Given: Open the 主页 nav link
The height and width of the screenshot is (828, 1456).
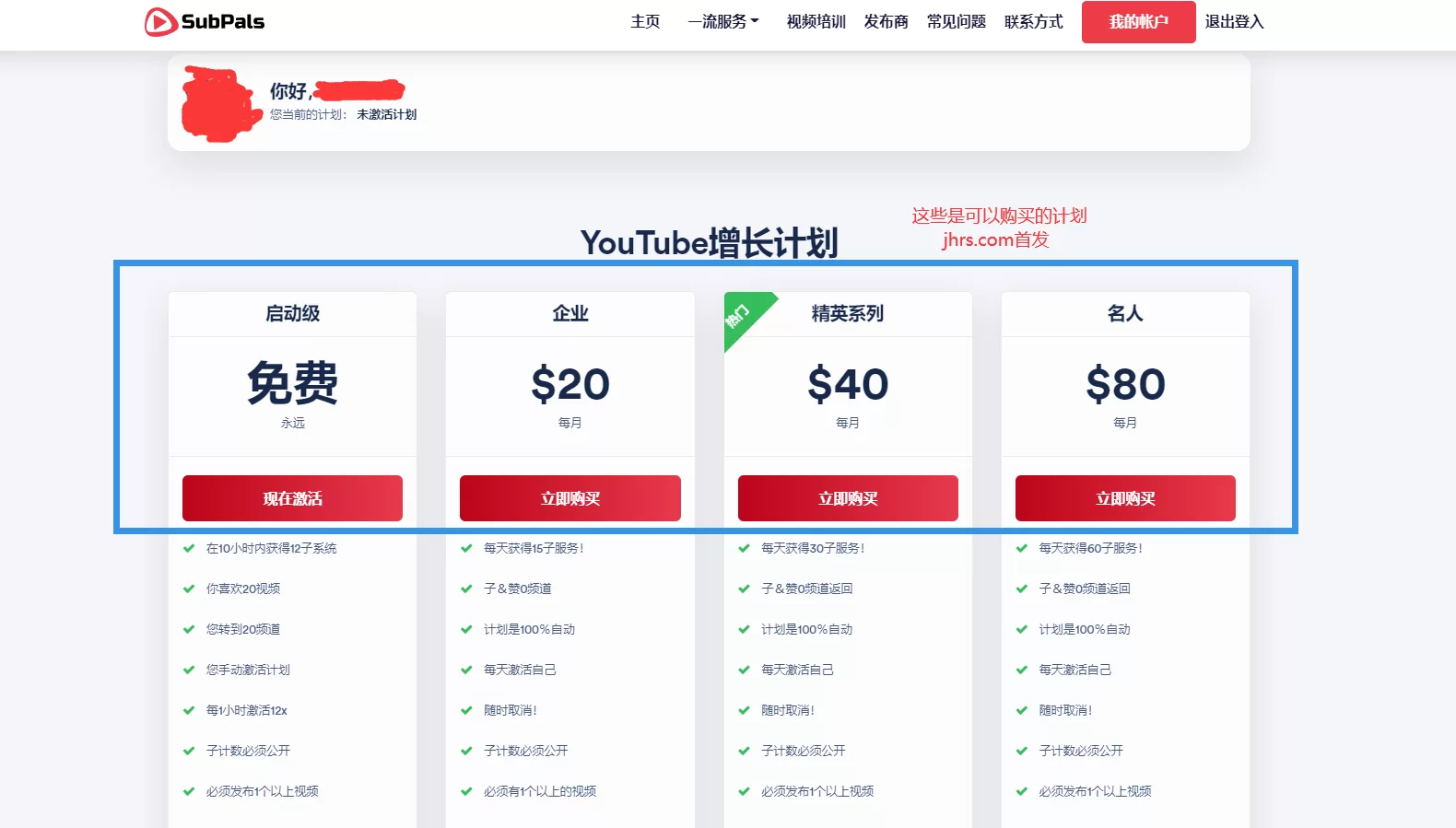Looking at the screenshot, I should (645, 21).
